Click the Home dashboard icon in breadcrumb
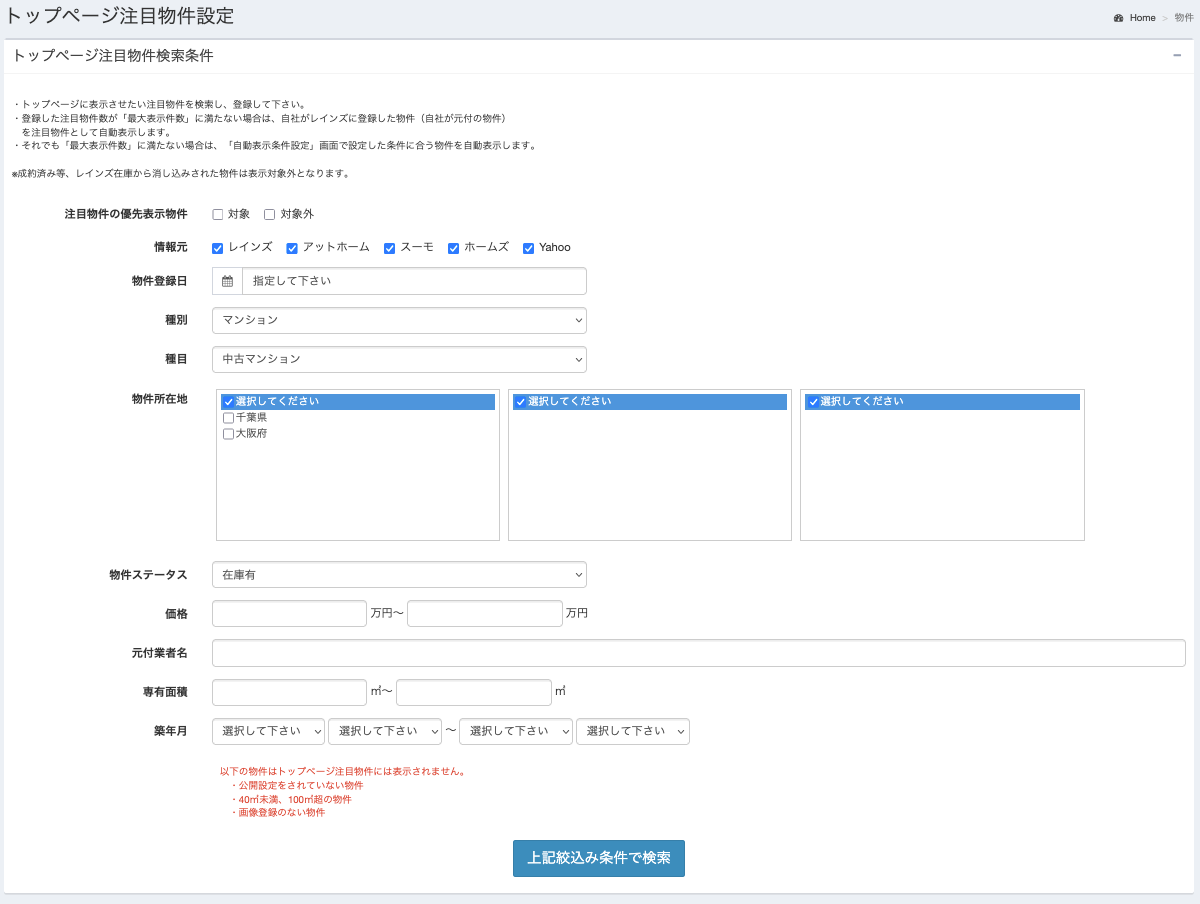Viewport: 1200px width, 904px height. (1118, 18)
